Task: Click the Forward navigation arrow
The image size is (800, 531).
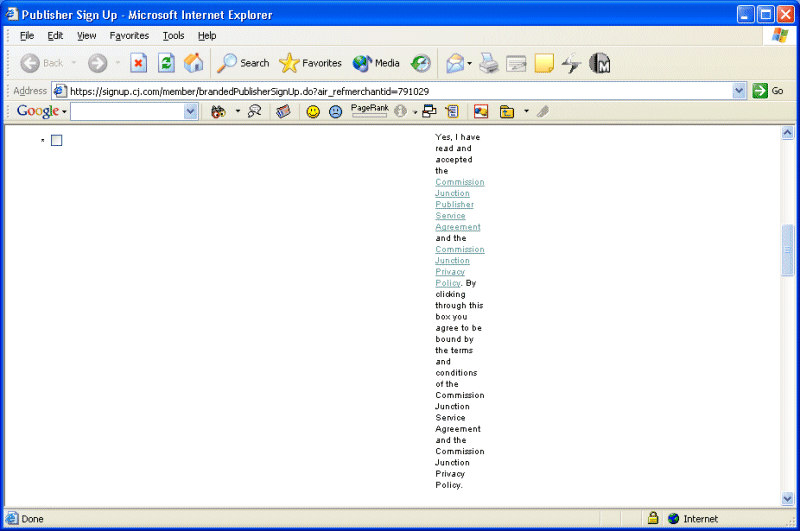Action: pos(97,63)
